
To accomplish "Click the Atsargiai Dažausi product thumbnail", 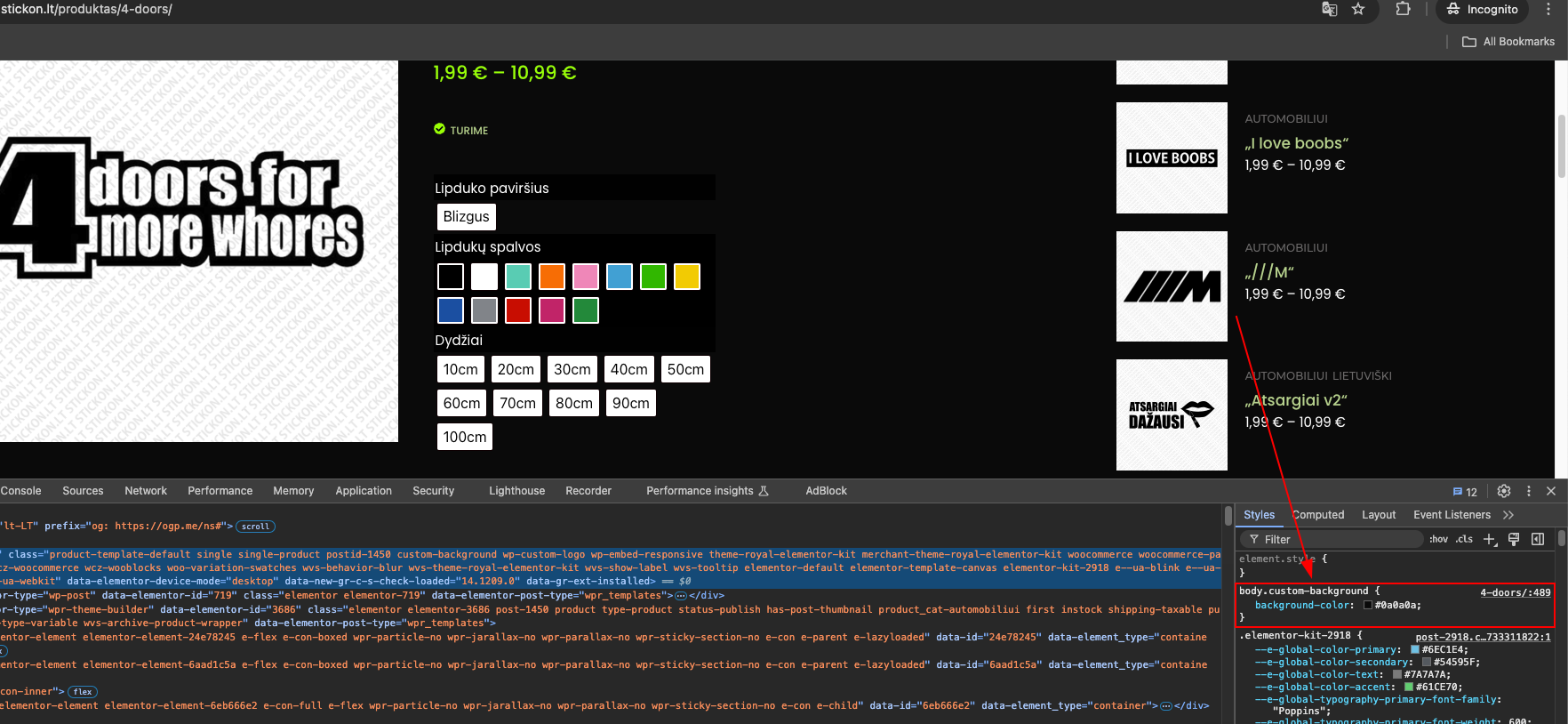I will tap(1172, 414).
